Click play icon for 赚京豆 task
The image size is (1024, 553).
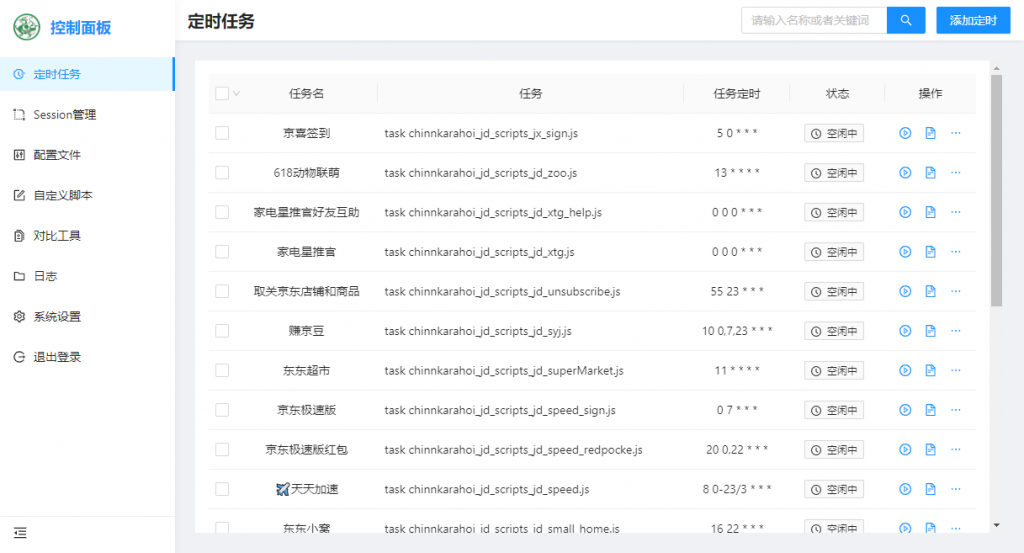coord(905,331)
